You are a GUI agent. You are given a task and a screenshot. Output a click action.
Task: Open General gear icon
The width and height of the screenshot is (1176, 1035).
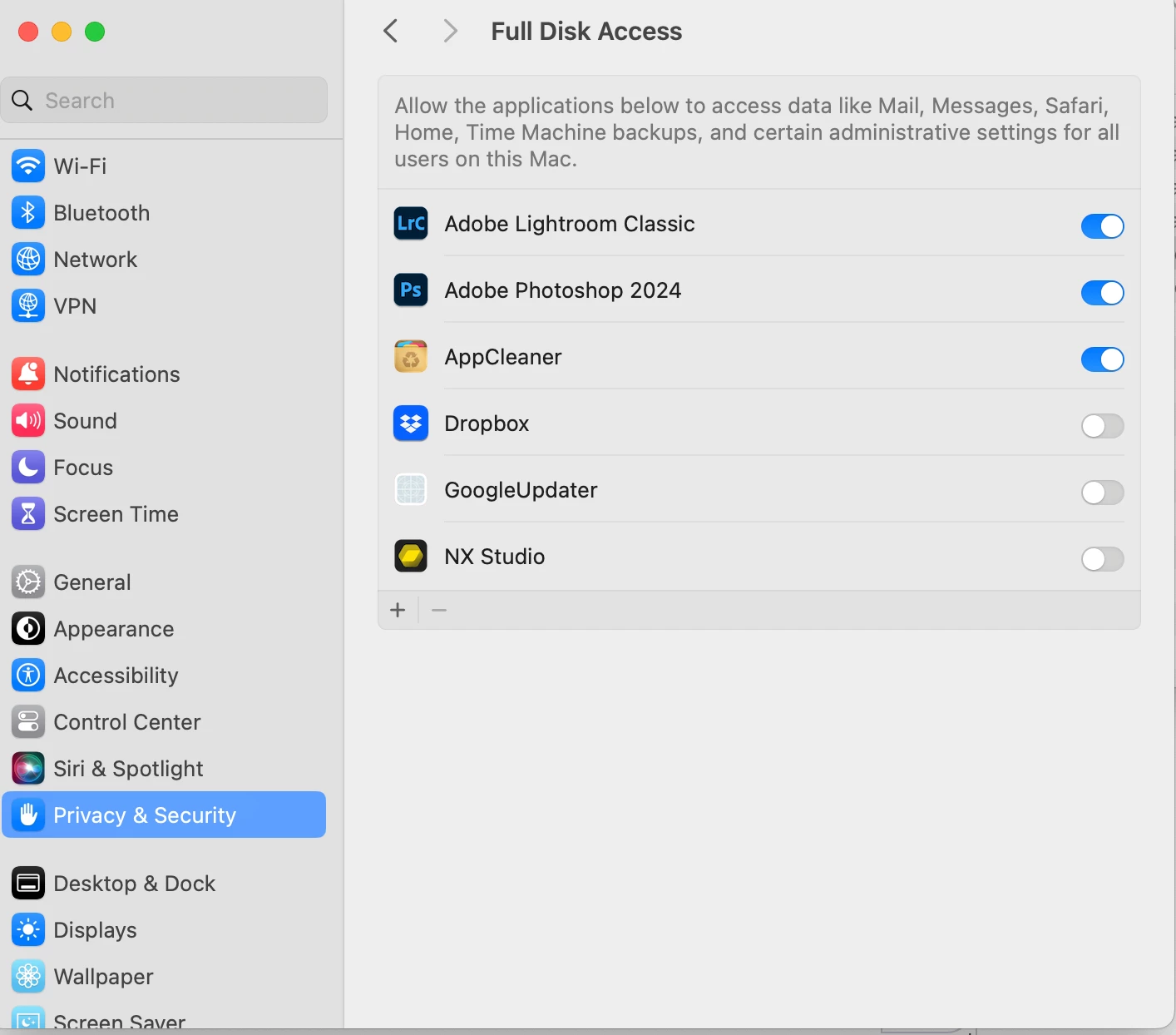tap(28, 582)
